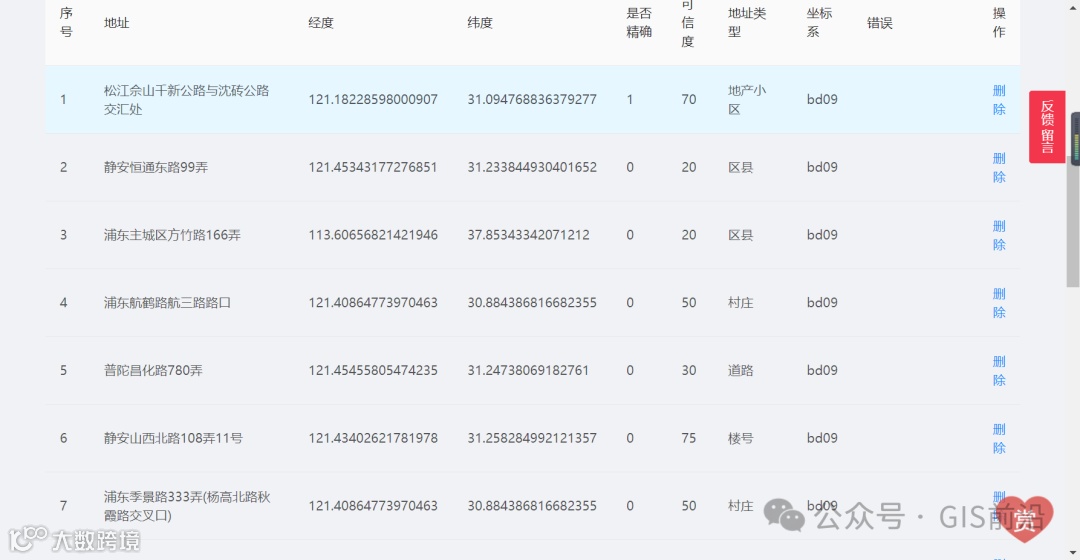This screenshot has width=1080, height=560.
Task: Click the 坐标系 column header
Action: pos(820,23)
